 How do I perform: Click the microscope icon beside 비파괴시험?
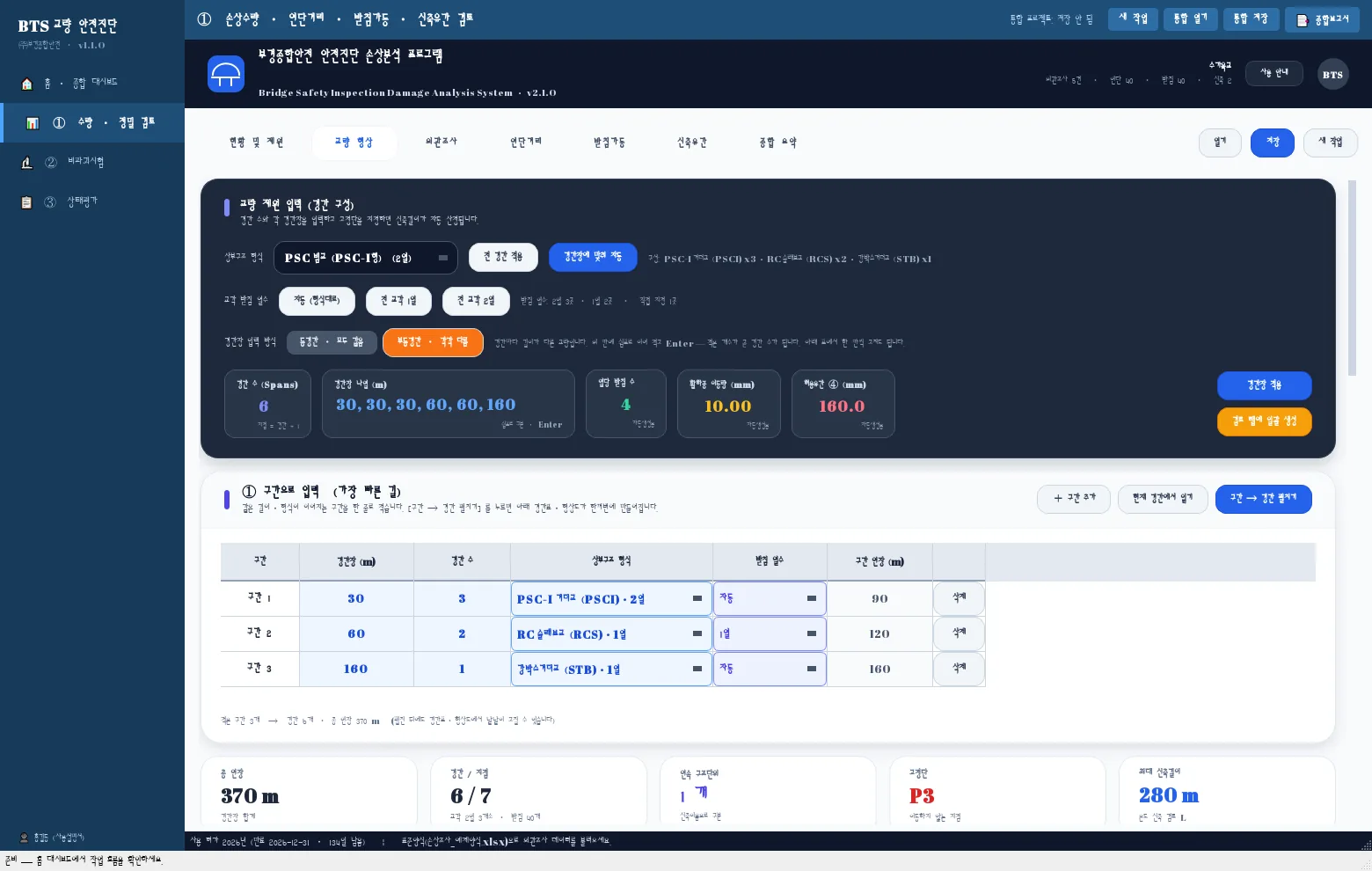(26, 163)
